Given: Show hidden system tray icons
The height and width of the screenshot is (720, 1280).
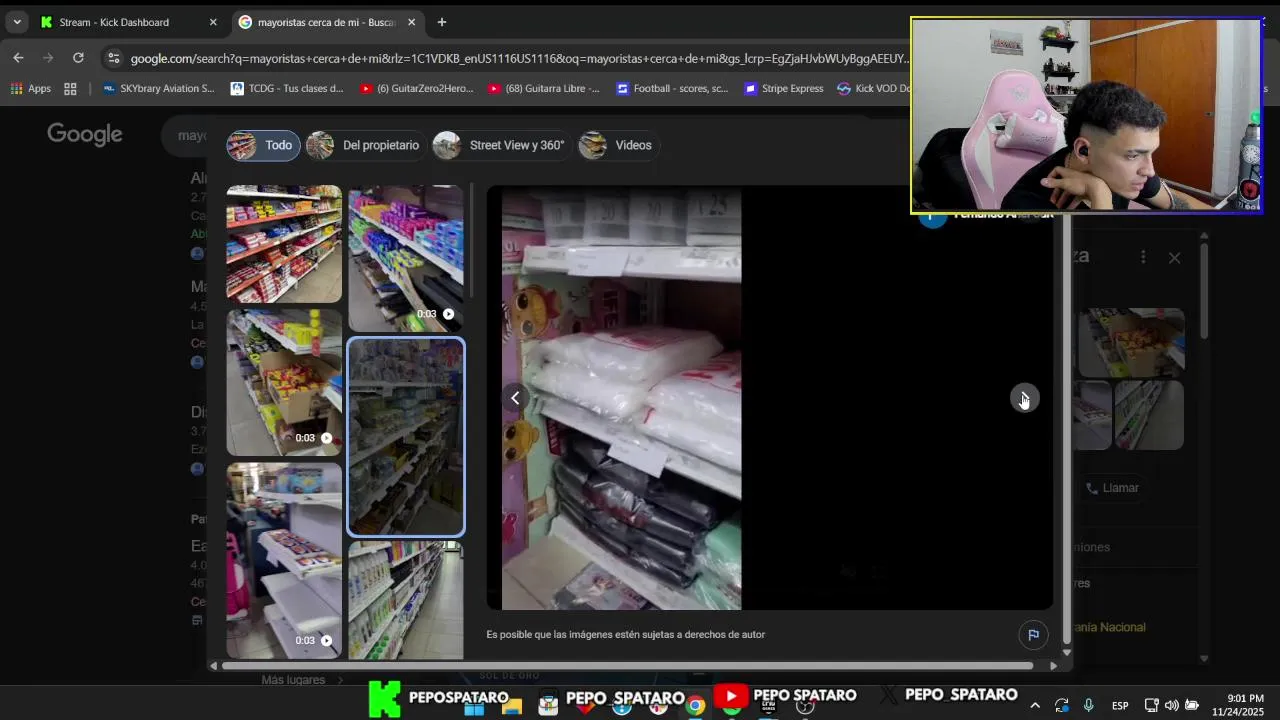Looking at the screenshot, I should click(x=1035, y=705).
